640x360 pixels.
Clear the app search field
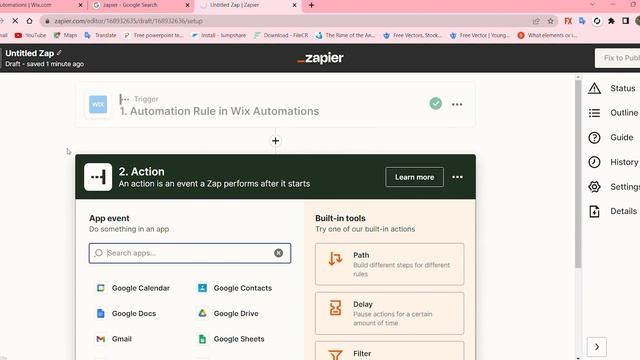click(278, 253)
